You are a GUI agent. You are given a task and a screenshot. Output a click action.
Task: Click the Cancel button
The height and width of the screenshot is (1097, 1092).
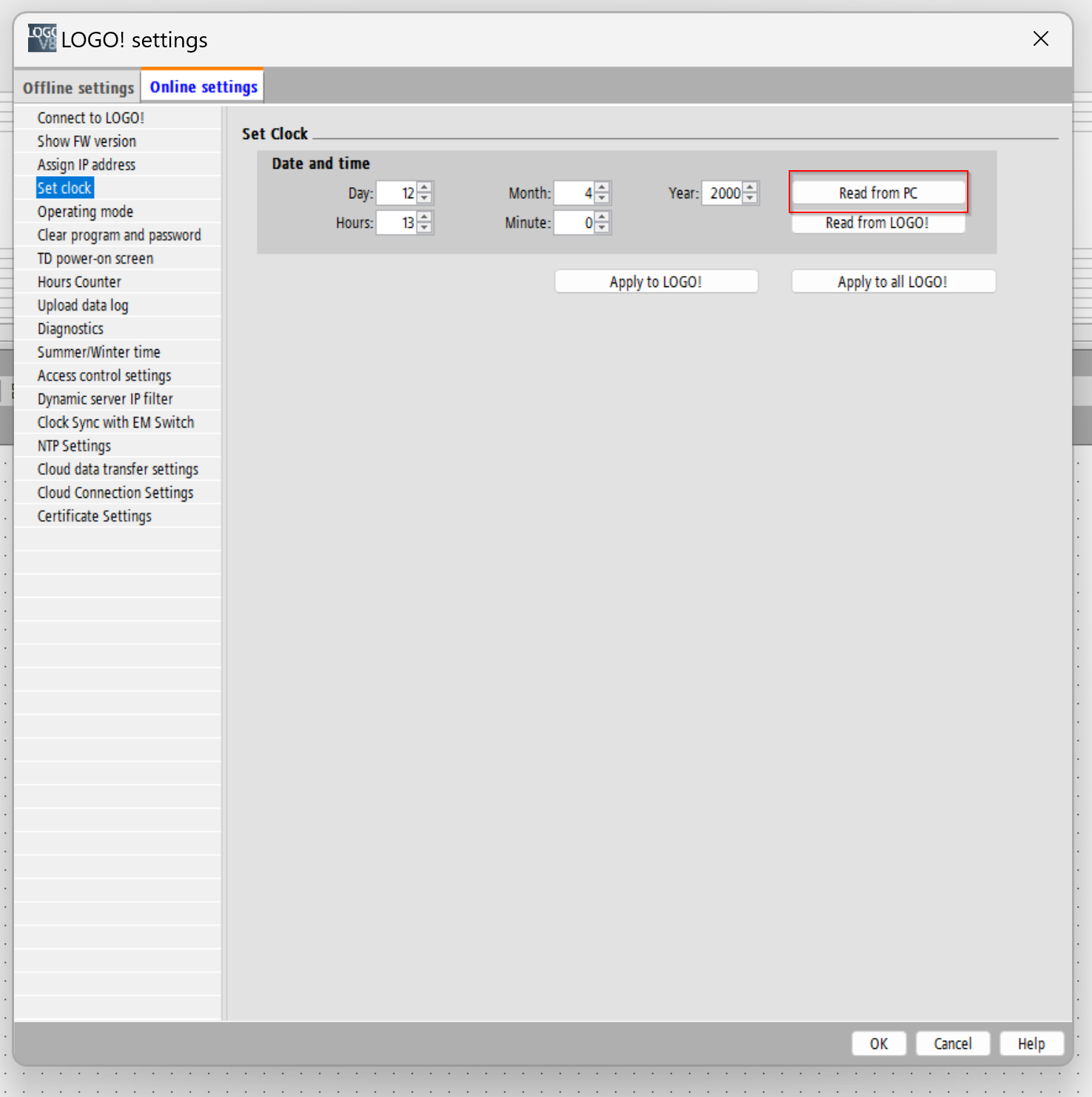pyautogui.click(x=953, y=1044)
